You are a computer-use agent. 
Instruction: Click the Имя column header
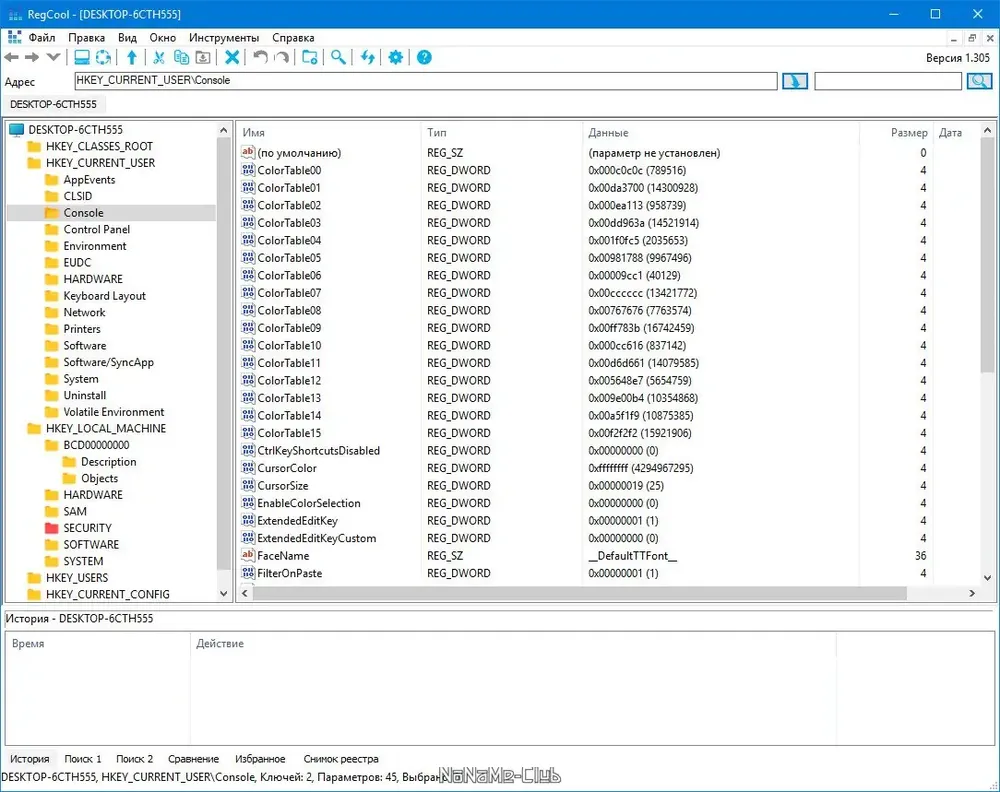coord(253,133)
